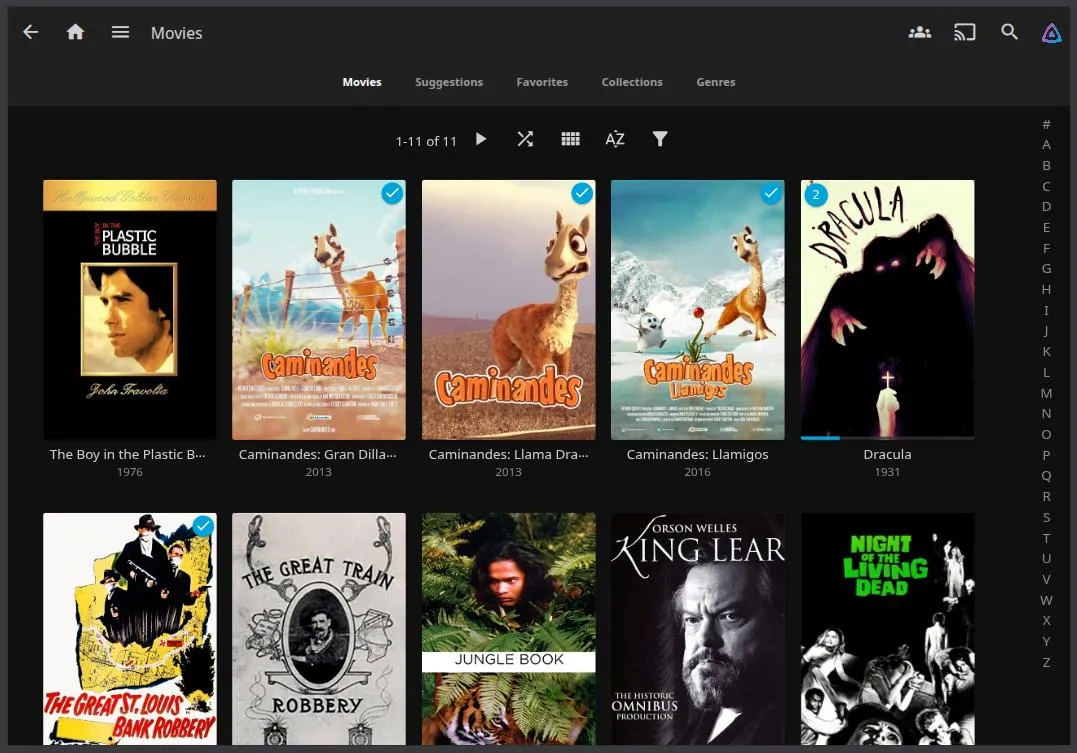Jump to letter P in alphabet picker
This screenshot has height=753, width=1077.
[1046, 455]
